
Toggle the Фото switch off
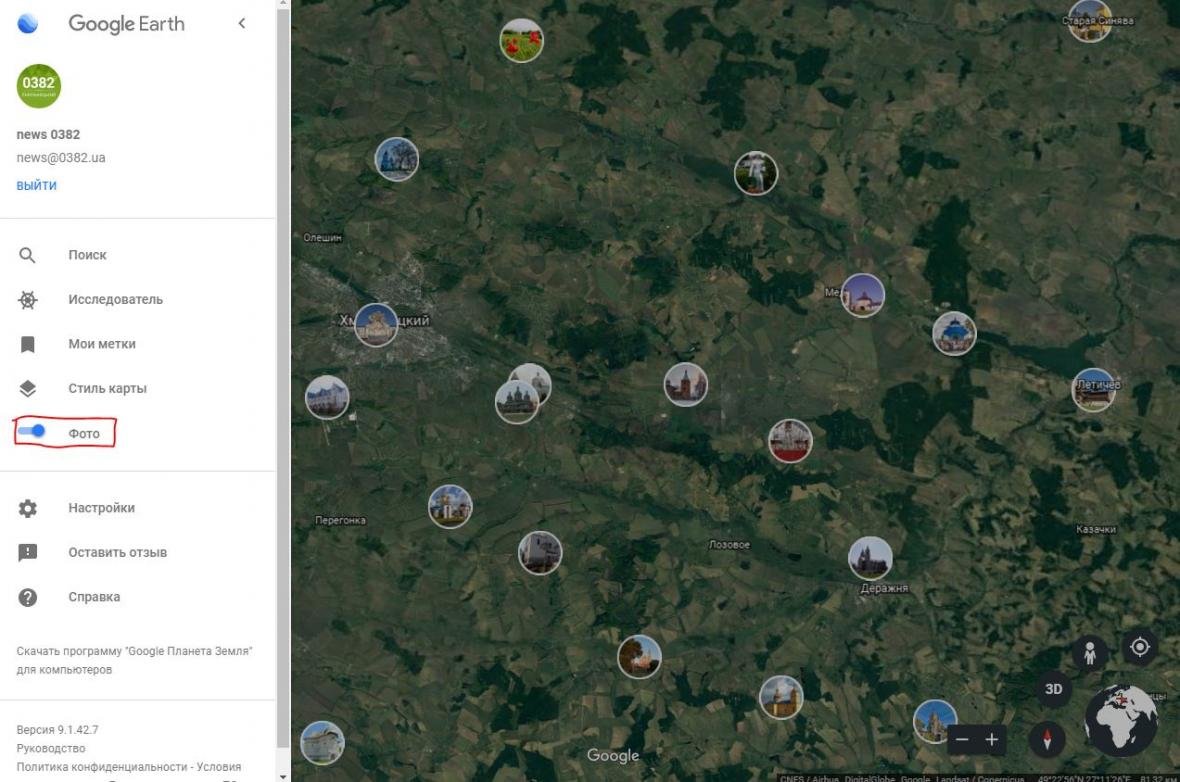coord(32,431)
